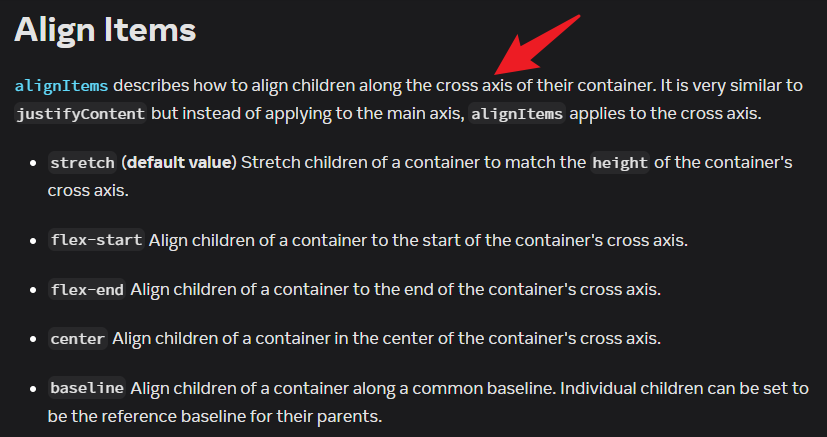Click the stretch code label
Viewport: 827px width, 437px height.
82,163
